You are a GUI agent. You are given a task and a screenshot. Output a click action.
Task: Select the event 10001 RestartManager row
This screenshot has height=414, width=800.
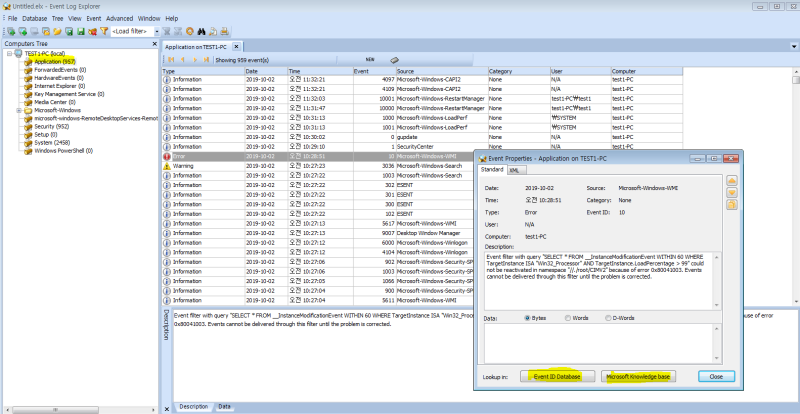tap(422, 99)
